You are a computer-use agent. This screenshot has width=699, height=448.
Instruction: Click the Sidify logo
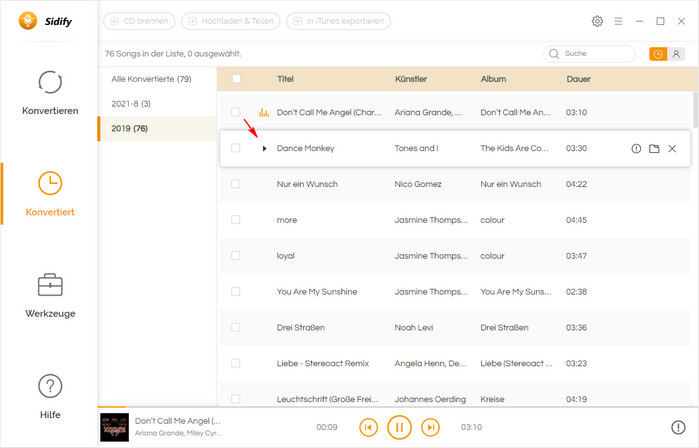coord(45,21)
